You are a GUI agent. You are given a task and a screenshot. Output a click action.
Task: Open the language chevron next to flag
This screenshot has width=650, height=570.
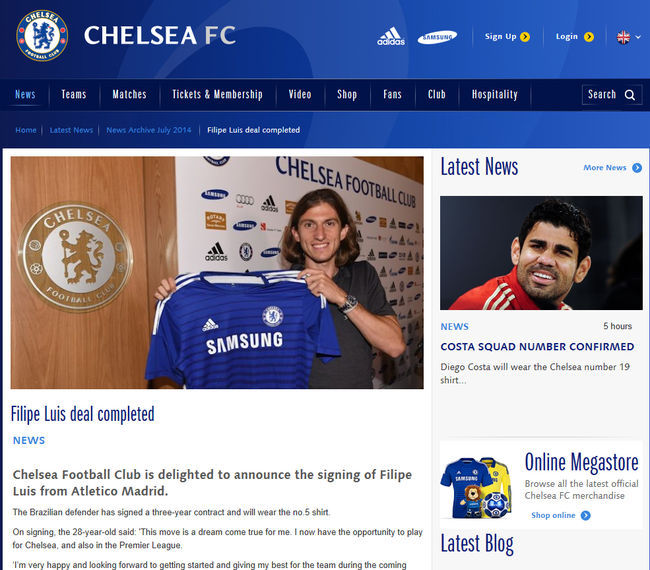(638, 37)
